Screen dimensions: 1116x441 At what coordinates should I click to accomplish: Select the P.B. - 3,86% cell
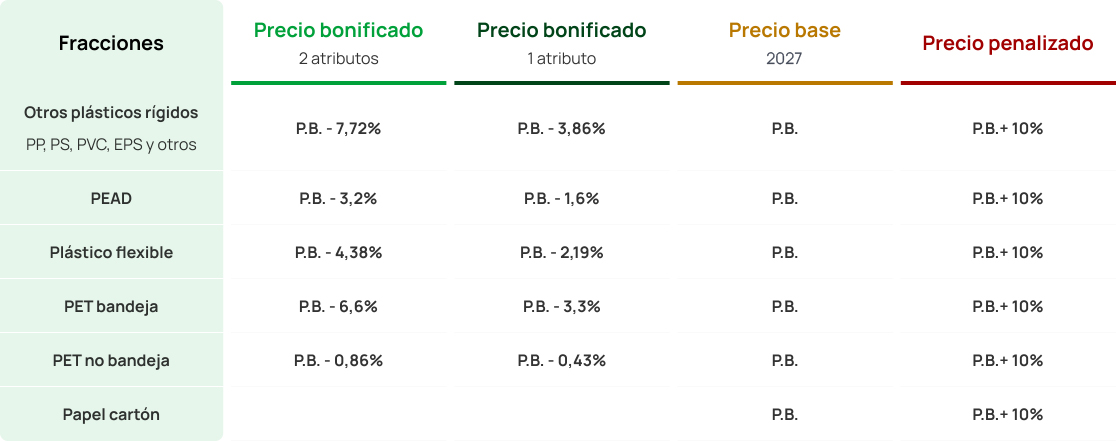click(x=562, y=129)
